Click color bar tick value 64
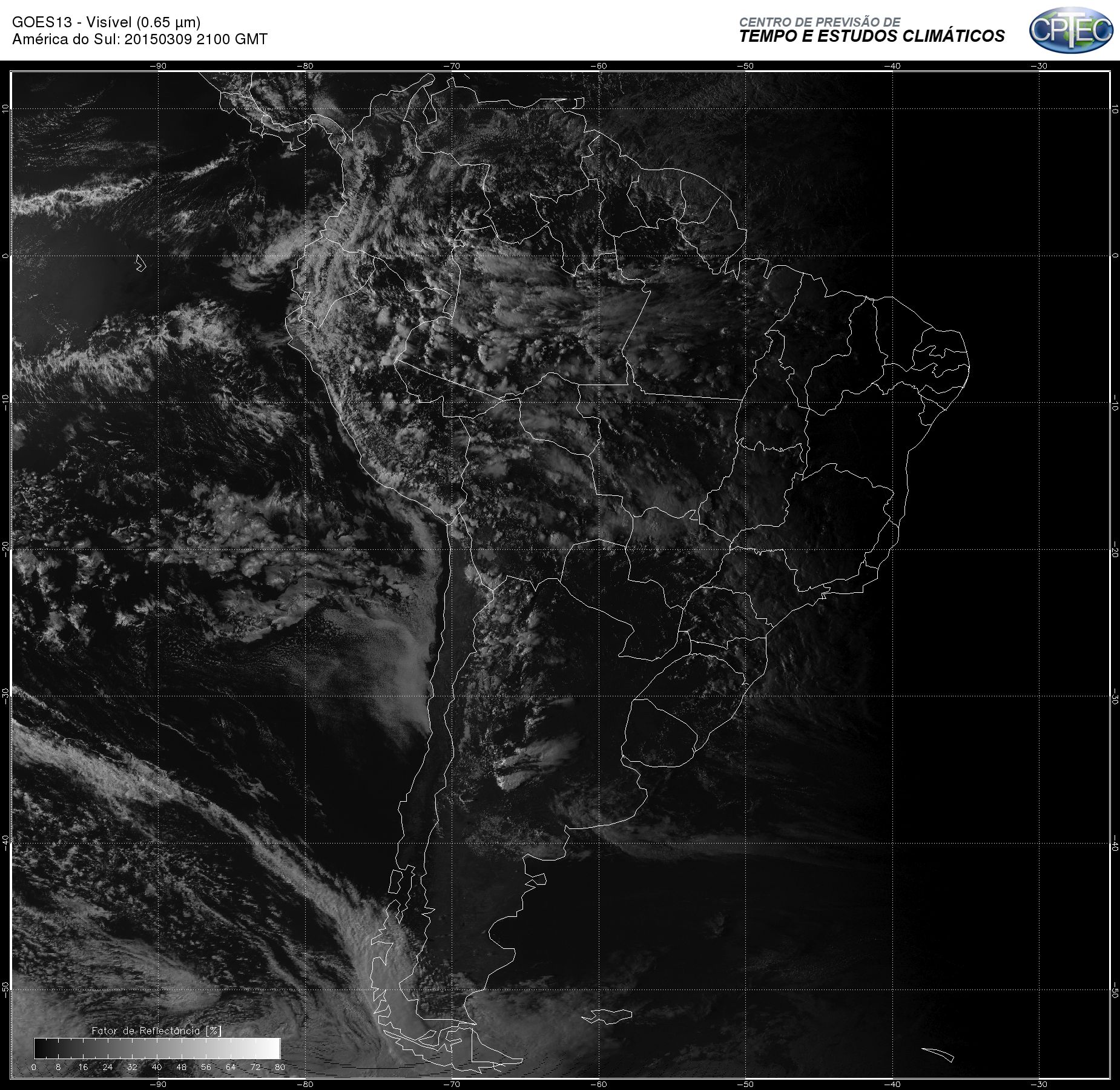This screenshot has height=1090, width=1120. coord(231,1067)
